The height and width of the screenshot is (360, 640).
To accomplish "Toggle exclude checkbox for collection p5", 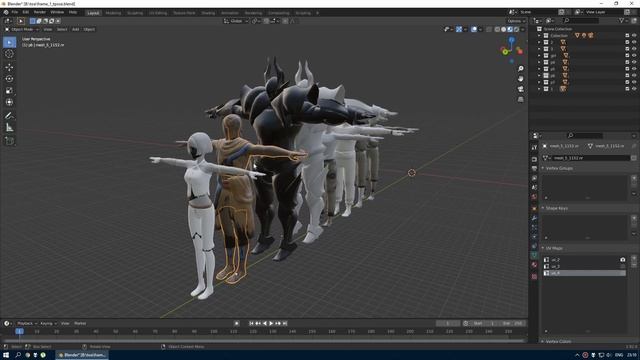I will [x=627, y=69].
